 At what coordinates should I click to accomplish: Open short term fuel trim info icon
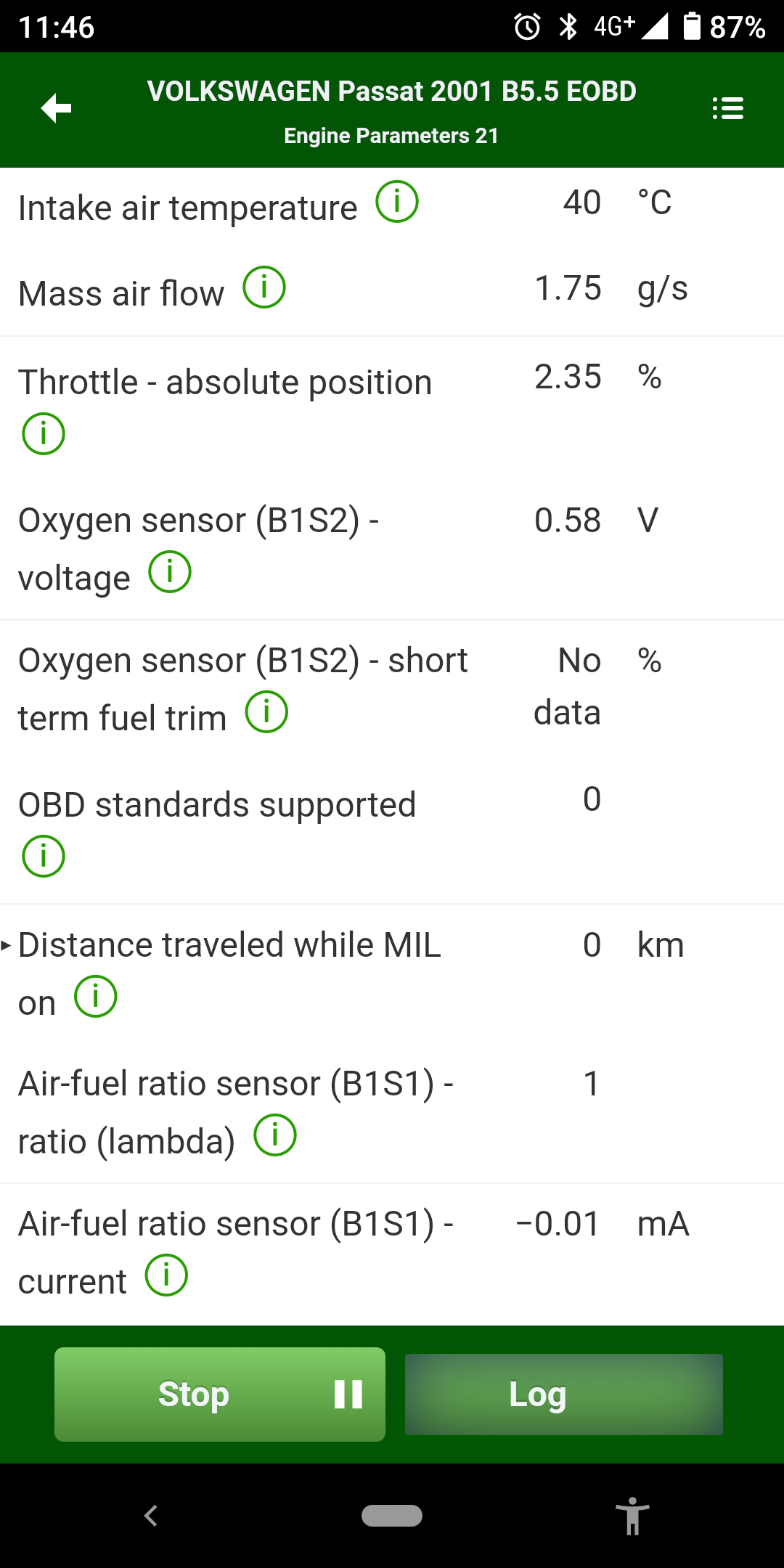point(266,712)
